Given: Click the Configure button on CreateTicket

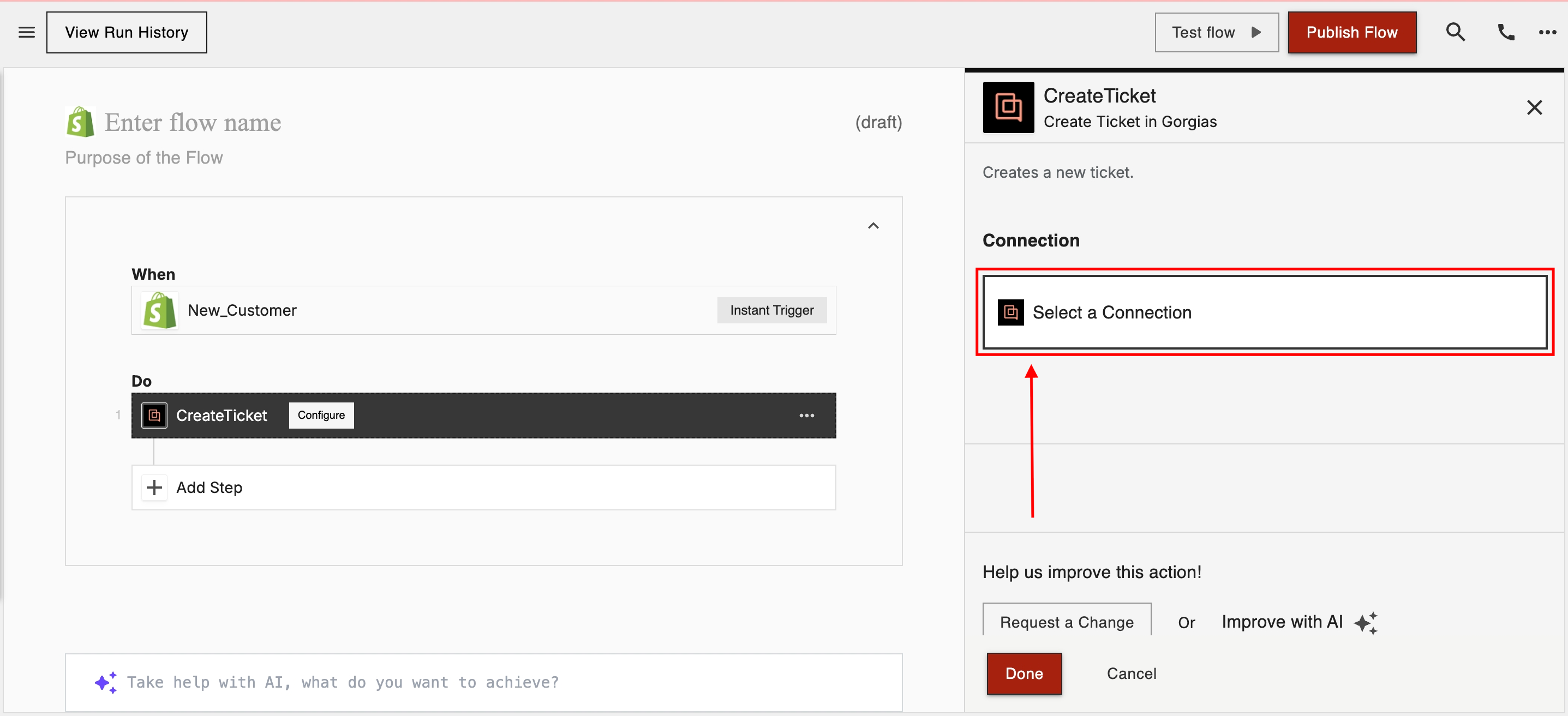Looking at the screenshot, I should [321, 415].
